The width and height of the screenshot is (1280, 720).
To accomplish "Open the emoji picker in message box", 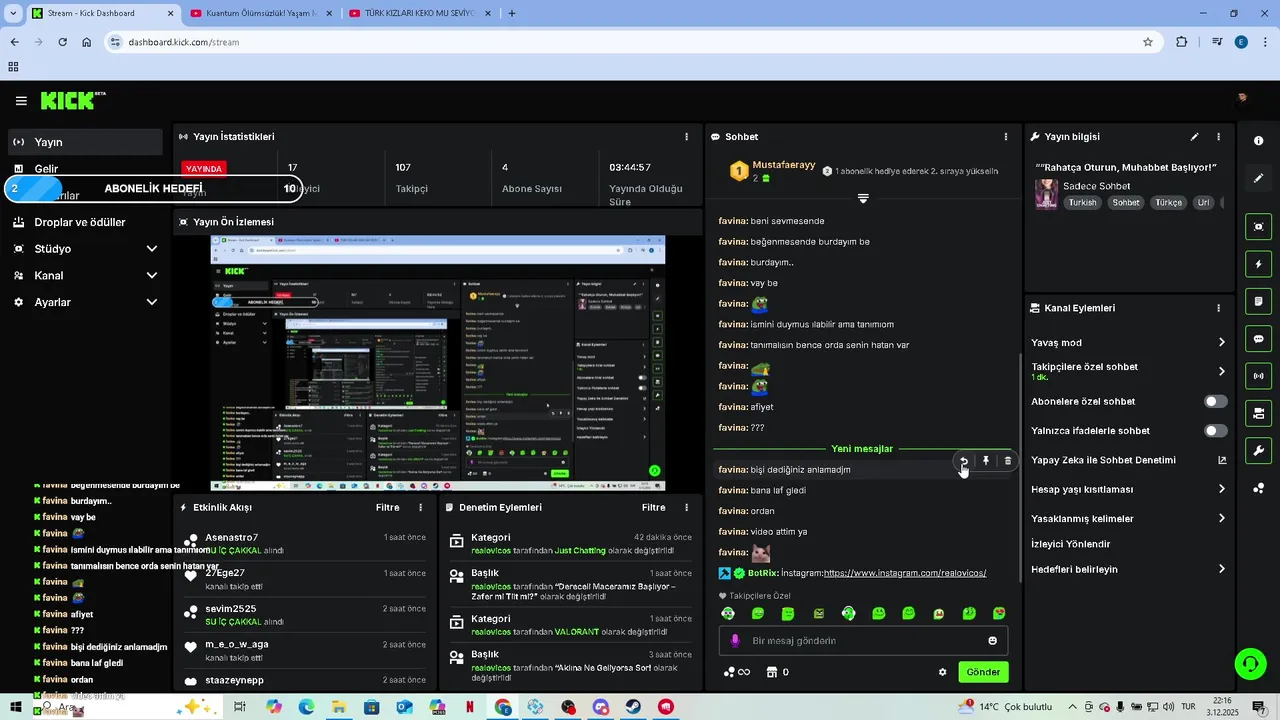I will [993, 641].
